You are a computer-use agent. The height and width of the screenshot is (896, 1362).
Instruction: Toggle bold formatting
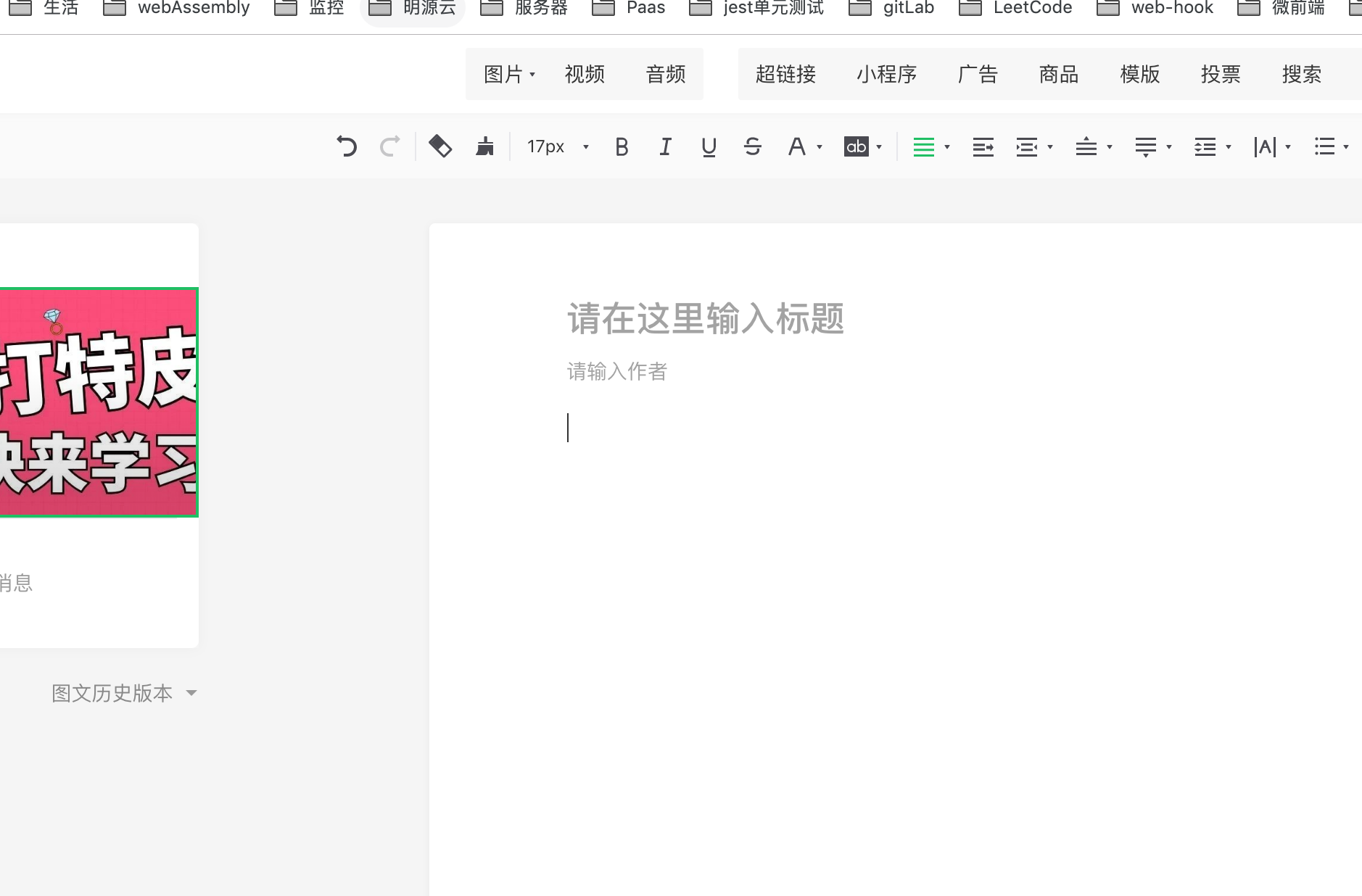(622, 147)
